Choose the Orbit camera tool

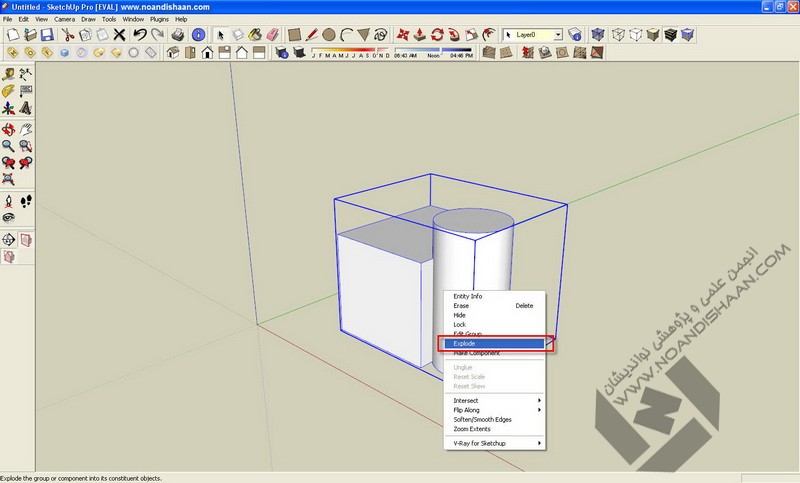tap(9, 129)
